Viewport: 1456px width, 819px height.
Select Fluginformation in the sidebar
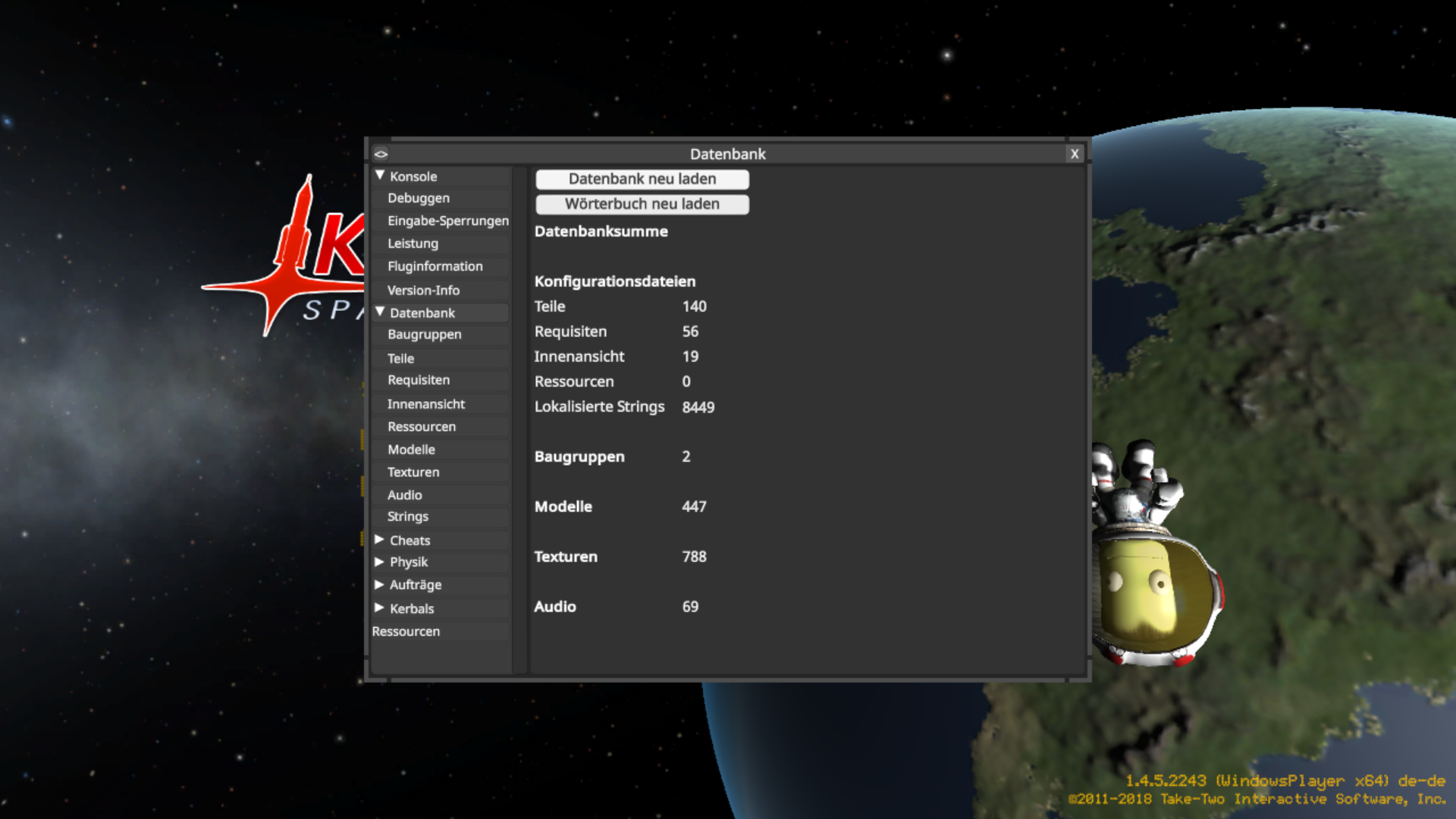point(435,266)
